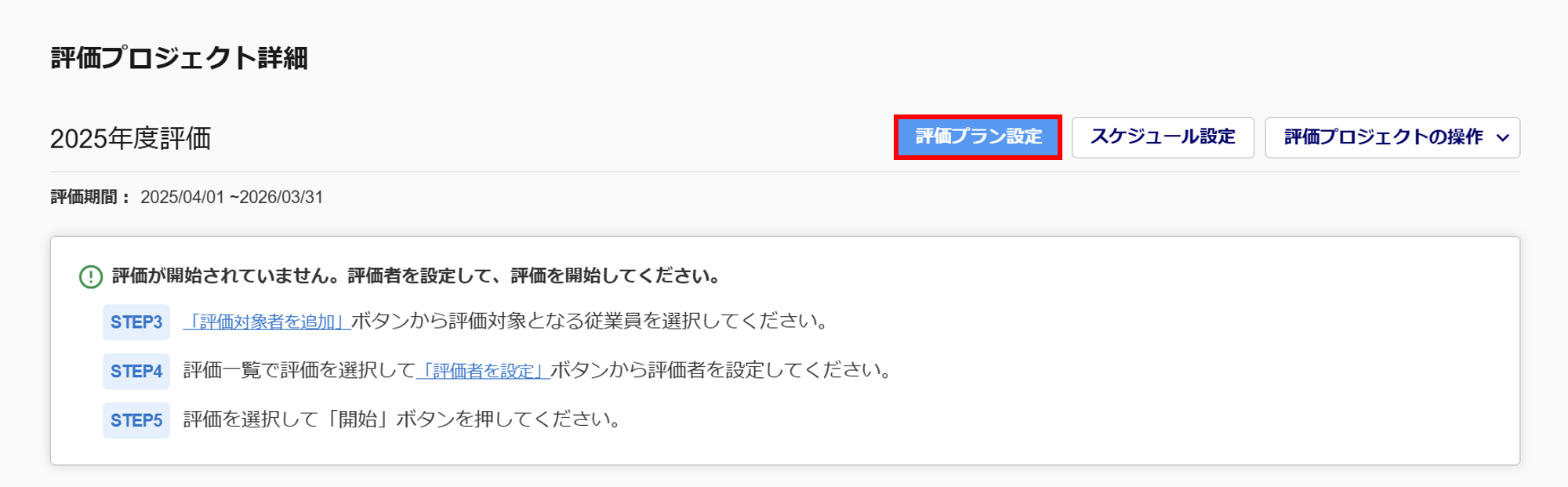This screenshot has height=487, width=1568.
Task: Click the STEP3 badge
Action: [136, 322]
